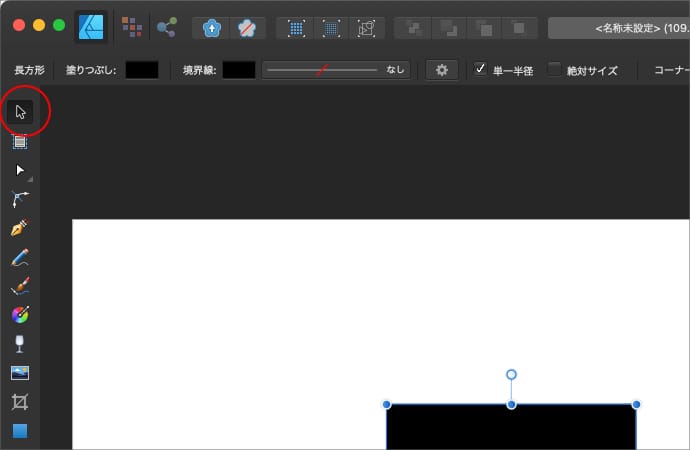Select the blue Rectangle shape tool
690x450 pixels.
(x=20, y=431)
